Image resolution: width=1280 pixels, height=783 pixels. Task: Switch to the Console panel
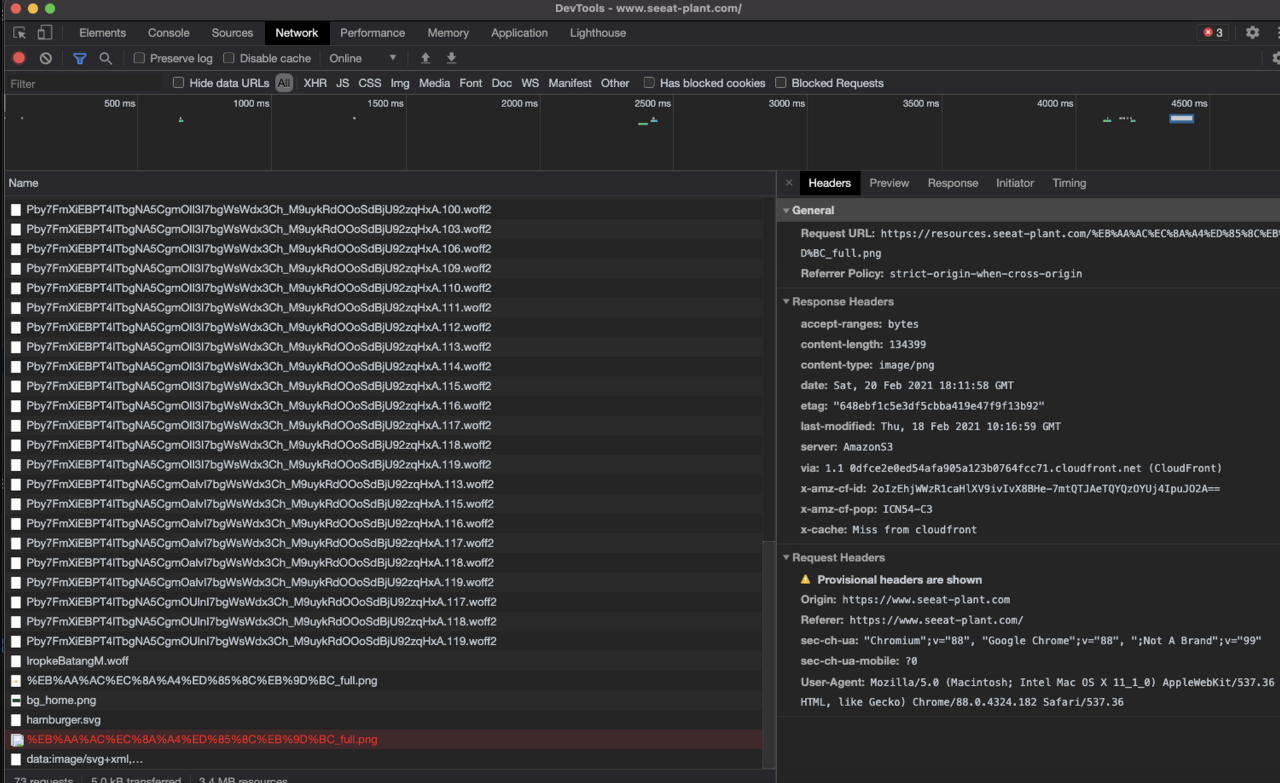(x=169, y=33)
